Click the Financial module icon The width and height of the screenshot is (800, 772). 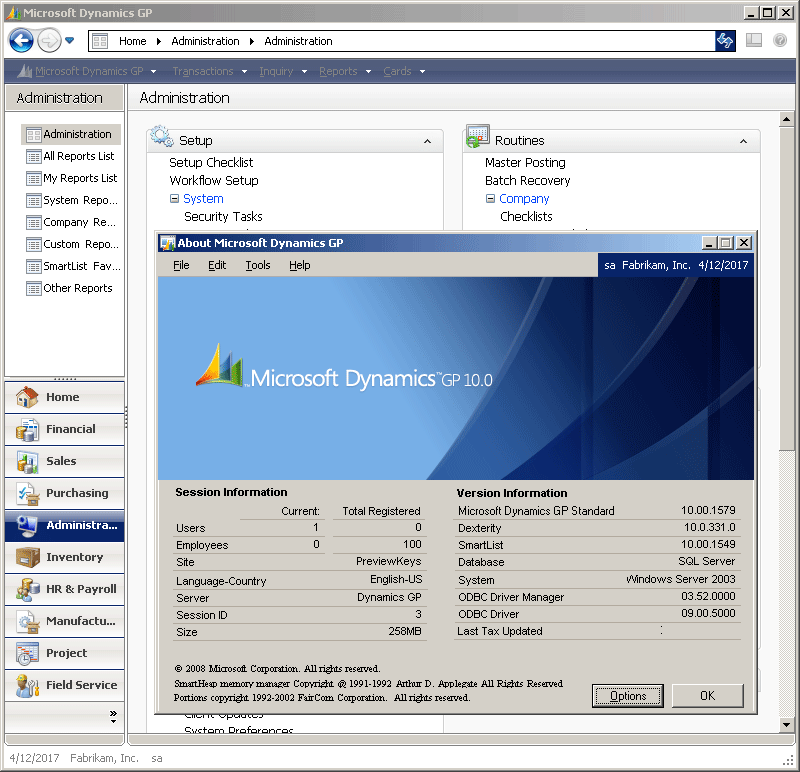pyautogui.click(x=27, y=429)
